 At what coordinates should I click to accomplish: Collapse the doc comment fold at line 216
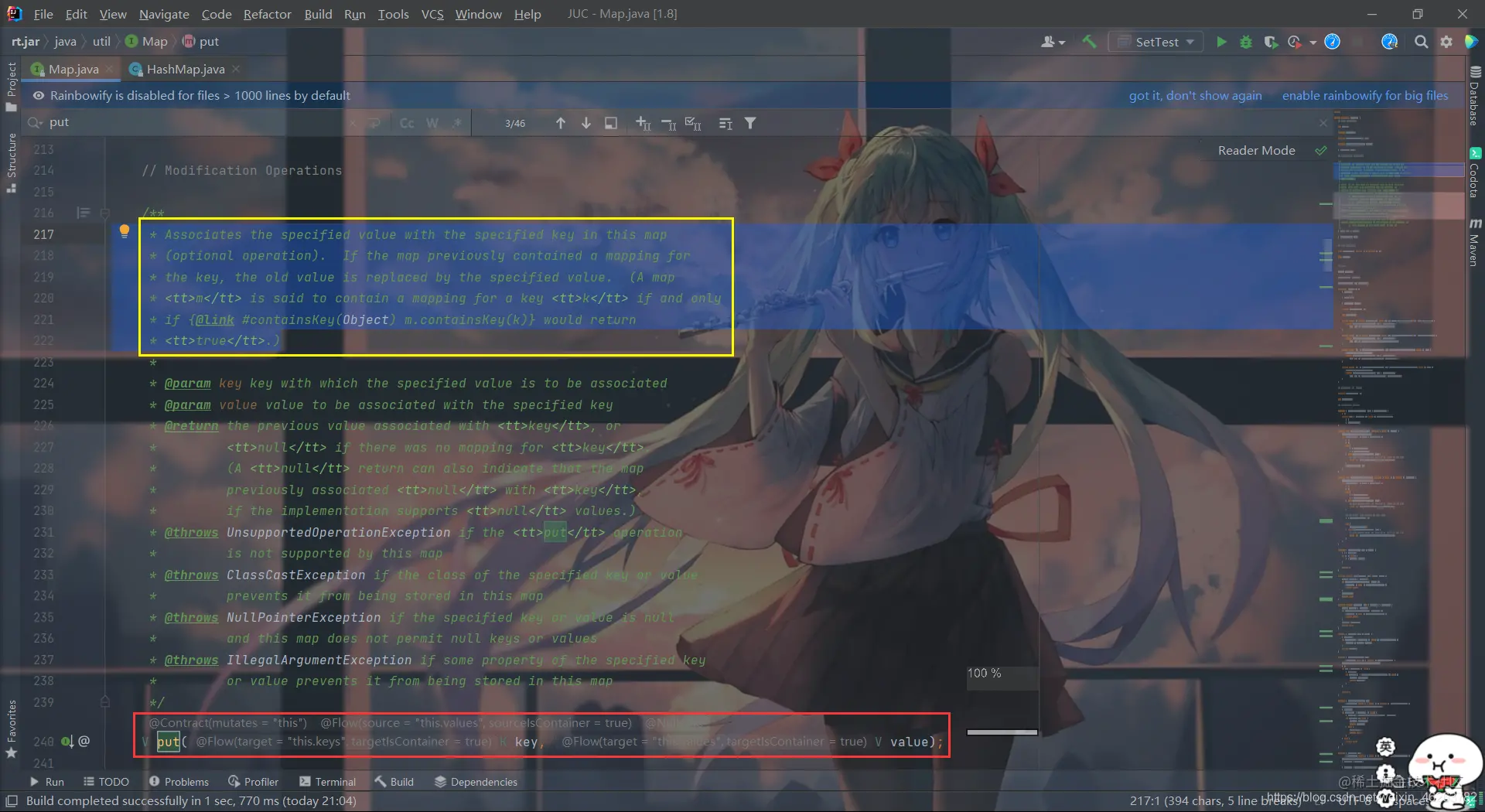105,212
